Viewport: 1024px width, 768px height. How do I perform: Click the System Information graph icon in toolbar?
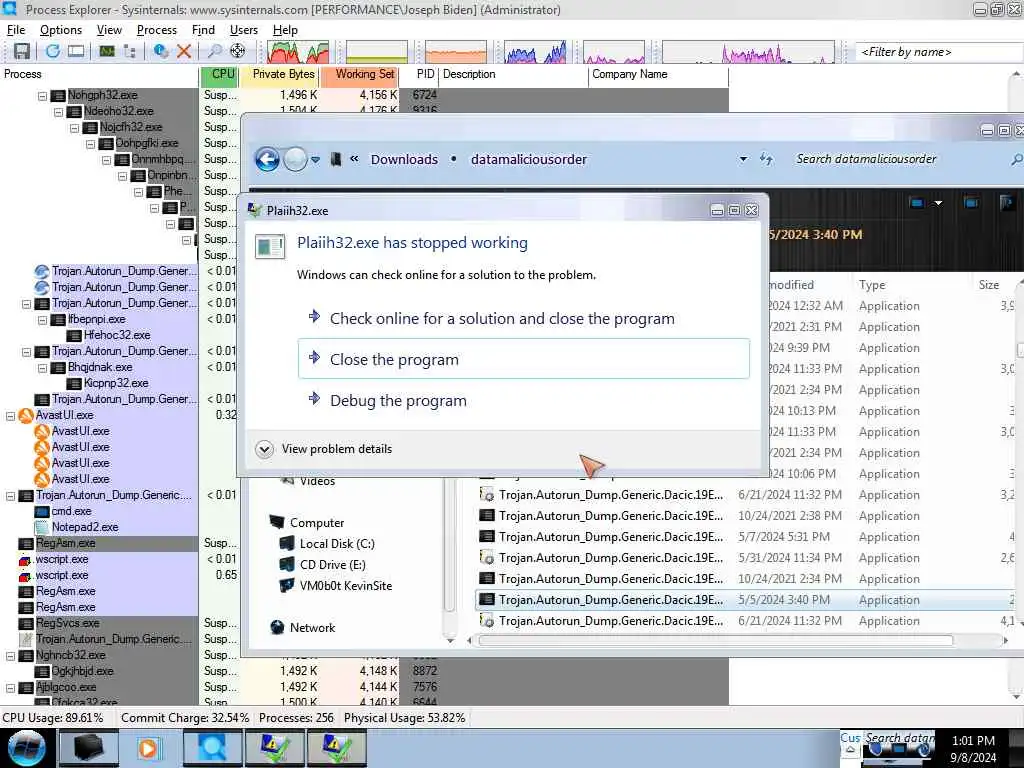[x=106, y=52]
